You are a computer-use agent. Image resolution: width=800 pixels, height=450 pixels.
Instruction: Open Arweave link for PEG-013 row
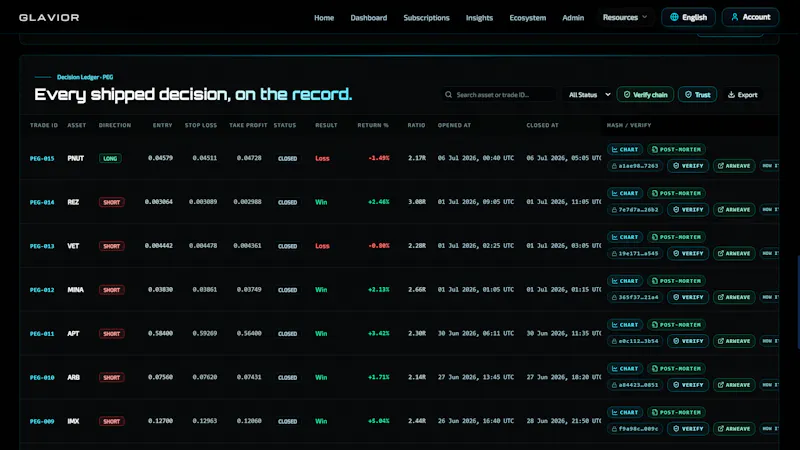click(734, 254)
